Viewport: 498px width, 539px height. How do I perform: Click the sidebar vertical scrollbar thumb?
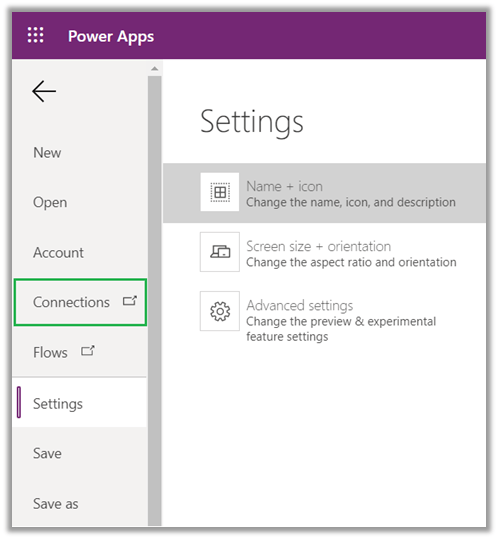(155, 301)
